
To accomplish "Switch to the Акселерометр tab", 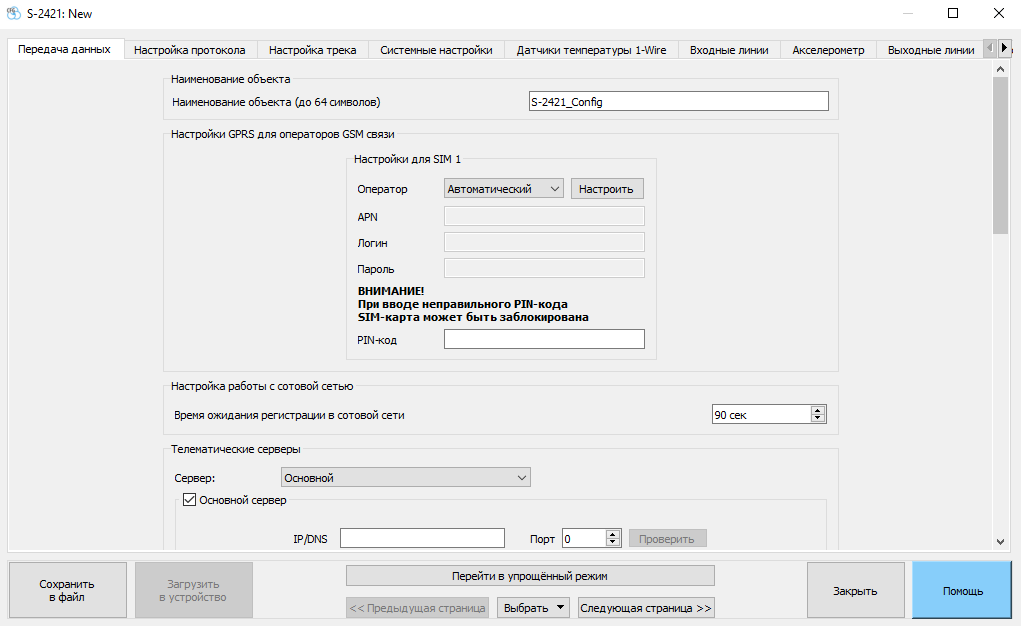I will point(828,50).
